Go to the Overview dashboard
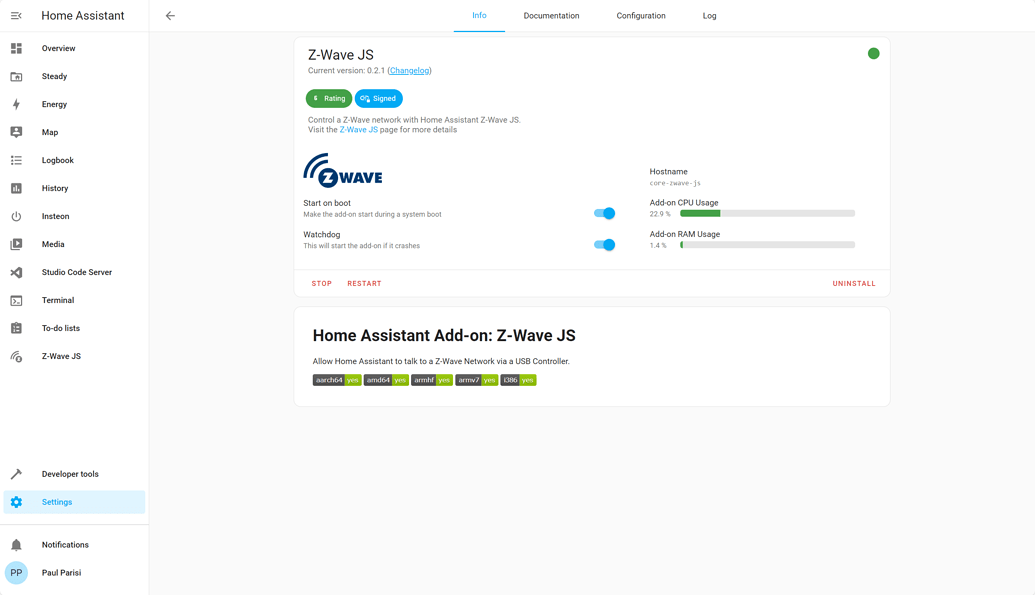Viewport: 1035px width, 595px height. tap(57, 48)
